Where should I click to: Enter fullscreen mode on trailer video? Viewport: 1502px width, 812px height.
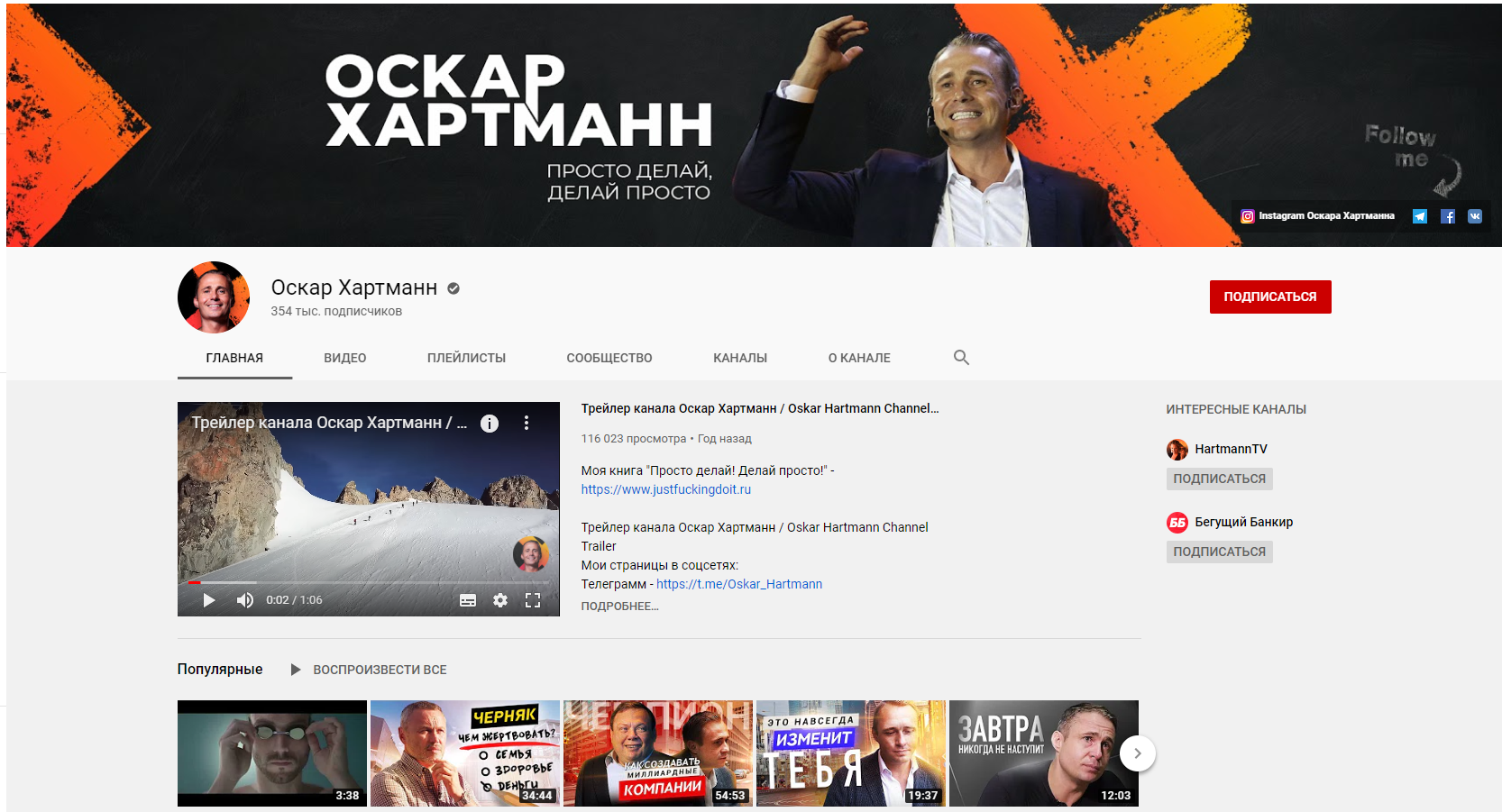click(x=533, y=600)
